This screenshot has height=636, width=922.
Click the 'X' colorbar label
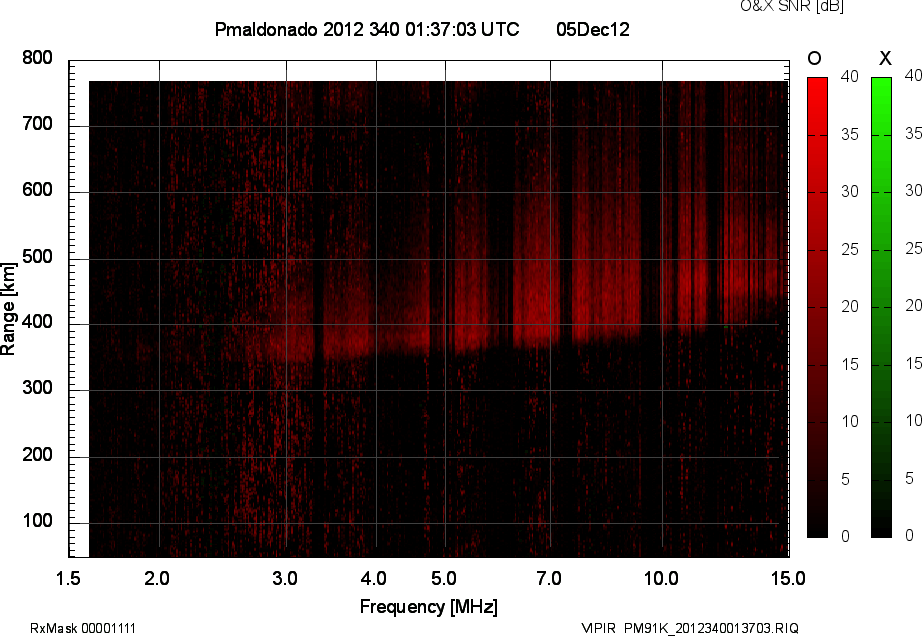click(x=885, y=58)
